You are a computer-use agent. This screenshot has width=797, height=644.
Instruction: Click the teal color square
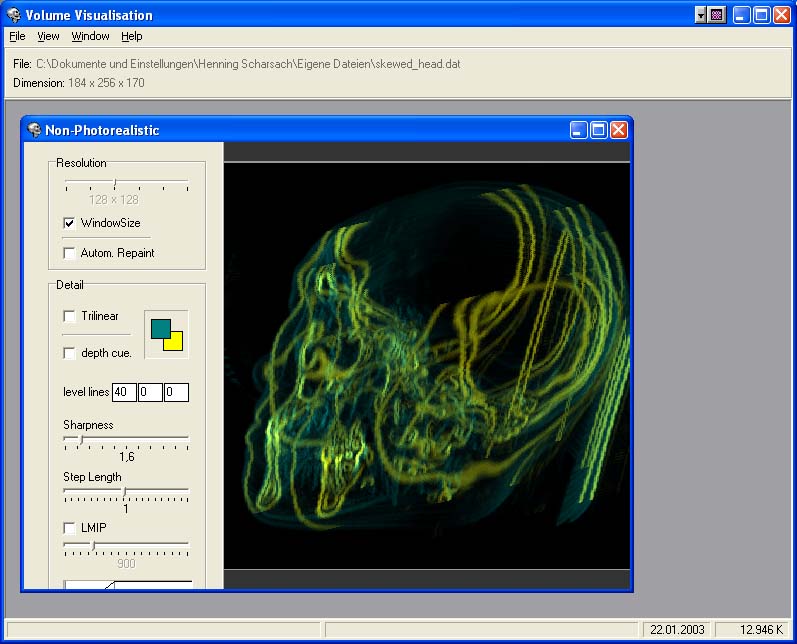point(158,326)
